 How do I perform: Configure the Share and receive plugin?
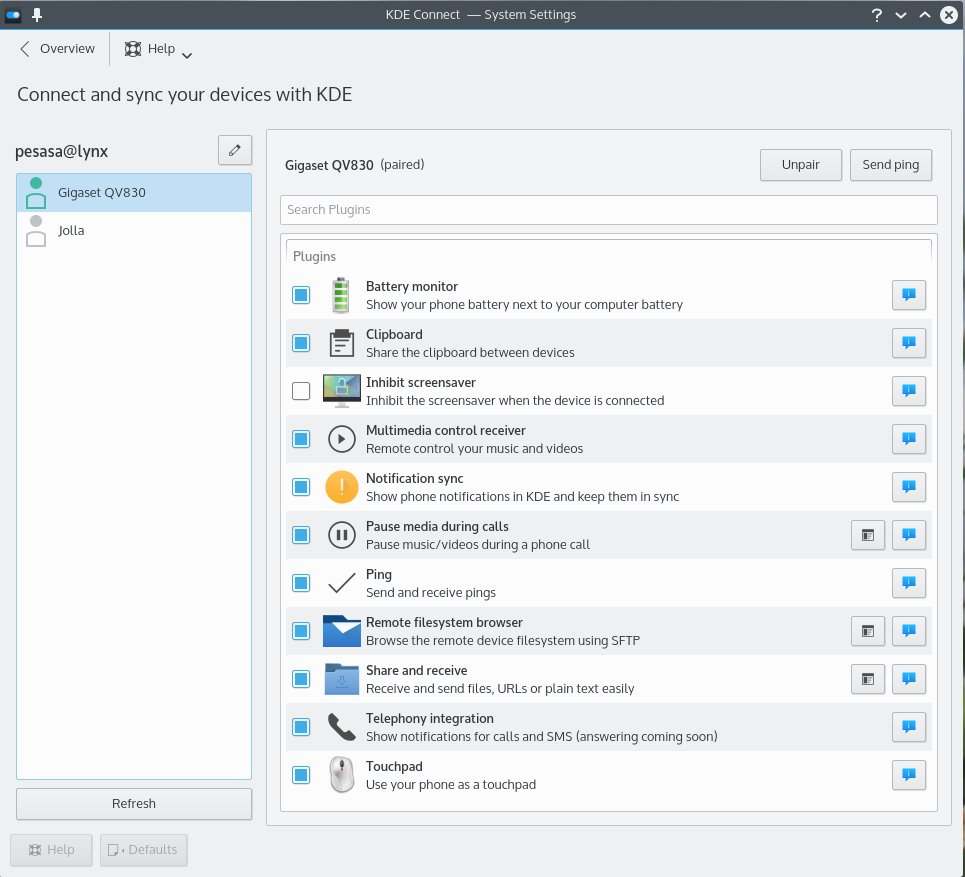(x=868, y=679)
